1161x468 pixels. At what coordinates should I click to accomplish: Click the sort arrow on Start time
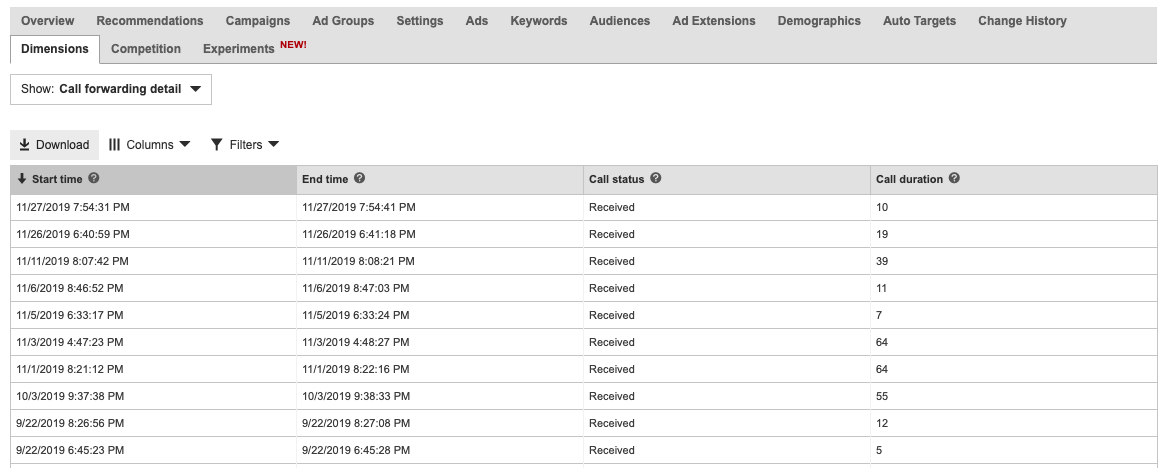pyautogui.click(x=22, y=179)
